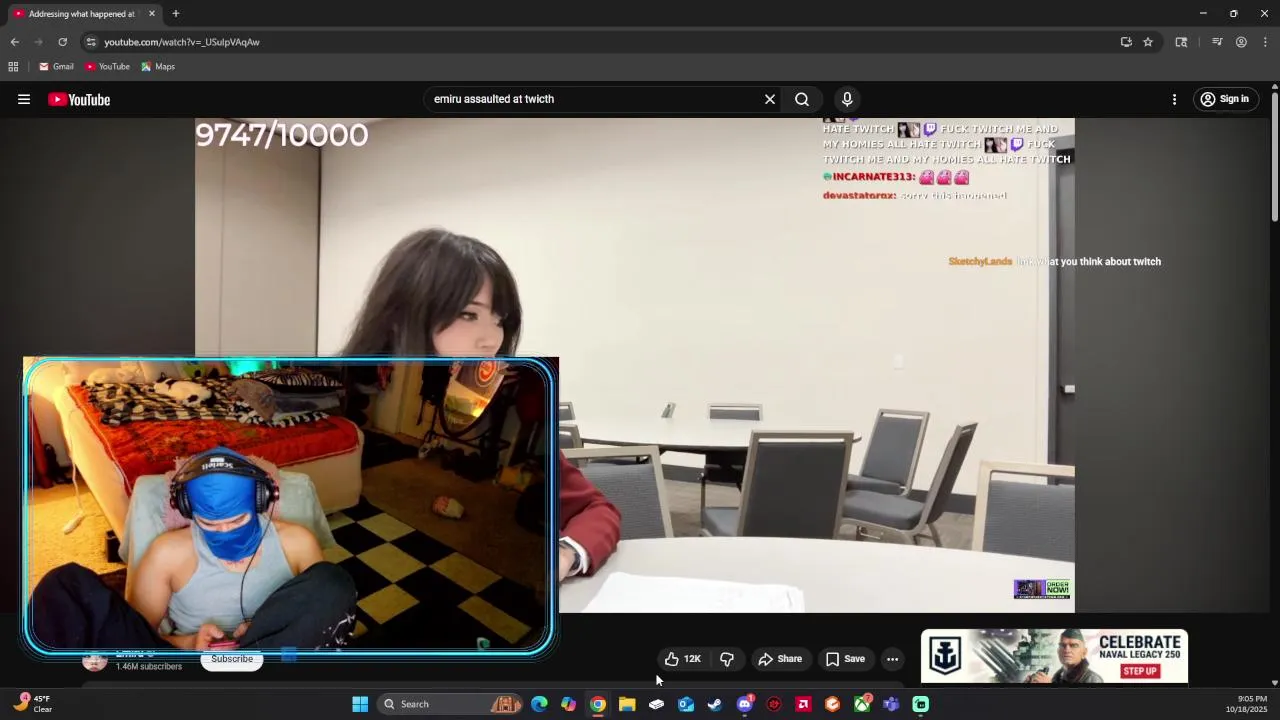Subscribe to the channel
The image size is (1280, 720).
tap(232, 659)
